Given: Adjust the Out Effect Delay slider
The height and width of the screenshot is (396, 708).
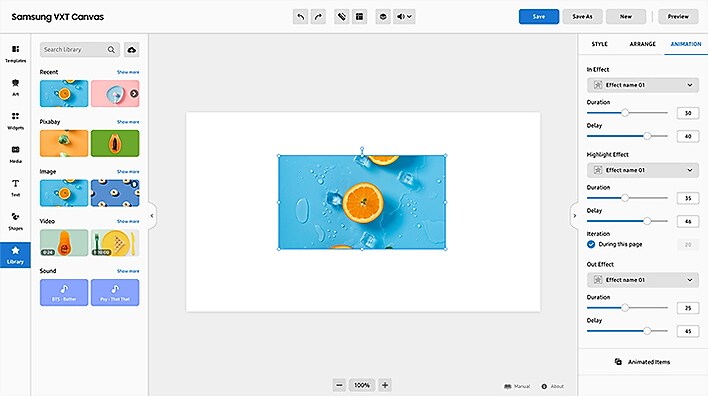Looking at the screenshot, I should 647,331.
